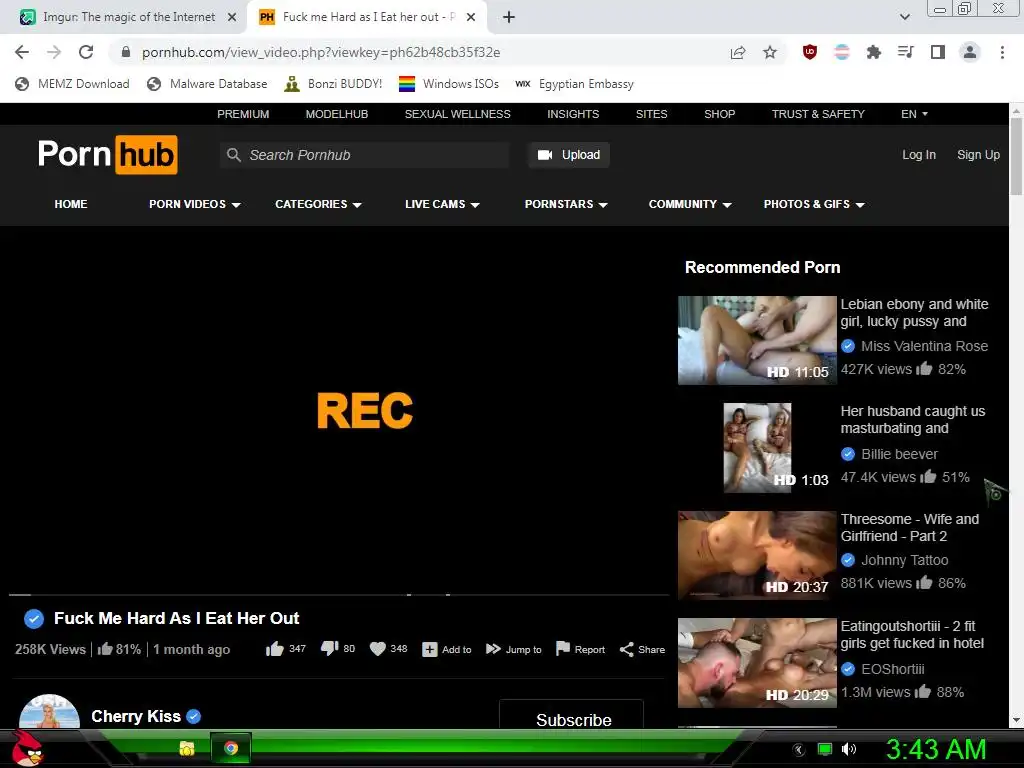Open the folder icon in taskbar
The image size is (1024, 768).
(x=187, y=748)
